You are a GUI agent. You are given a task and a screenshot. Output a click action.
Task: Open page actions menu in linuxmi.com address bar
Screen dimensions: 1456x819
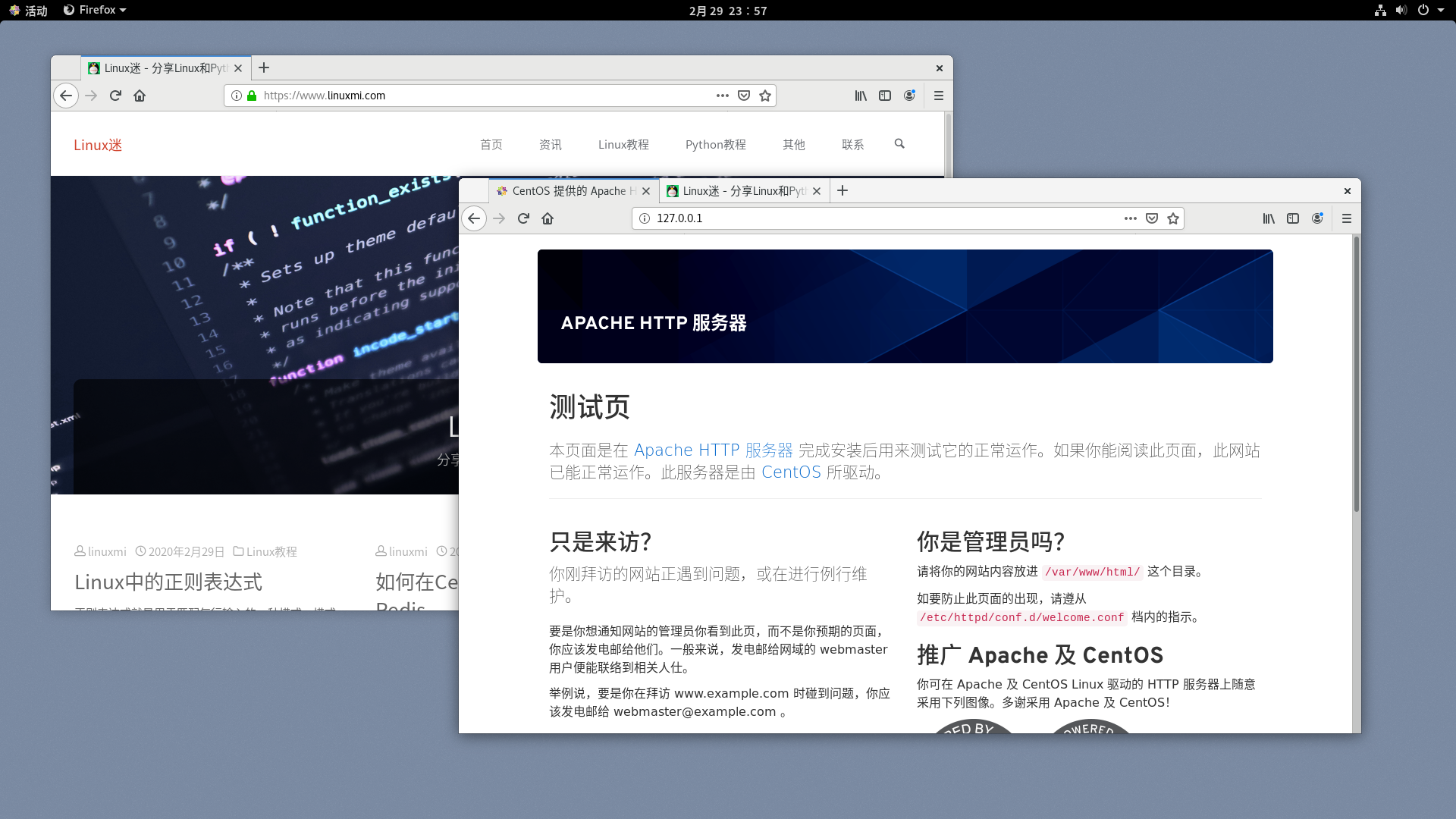tap(723, 96)
